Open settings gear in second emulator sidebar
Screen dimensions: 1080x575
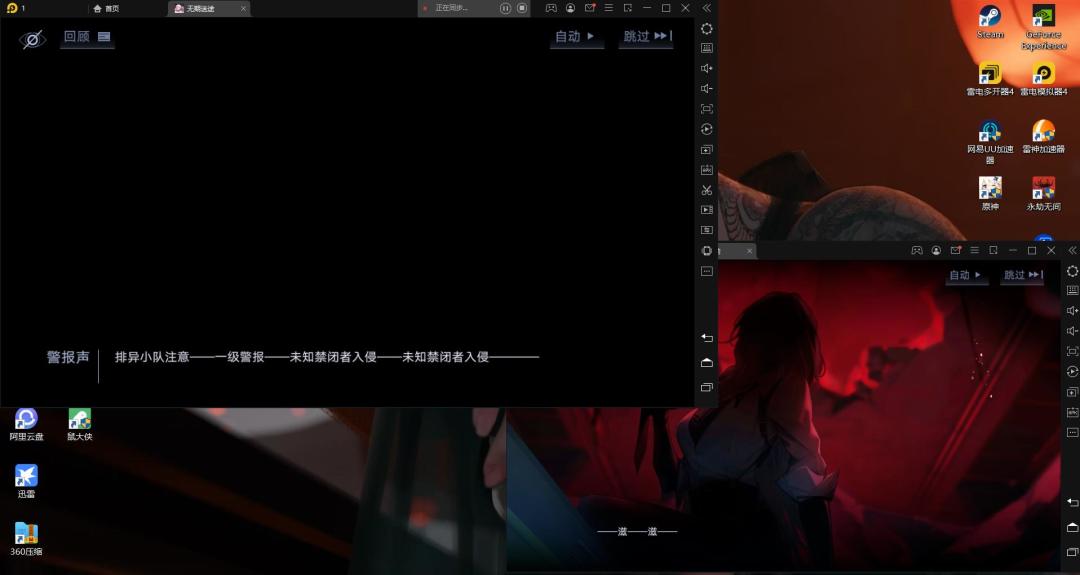point(1072,271)
